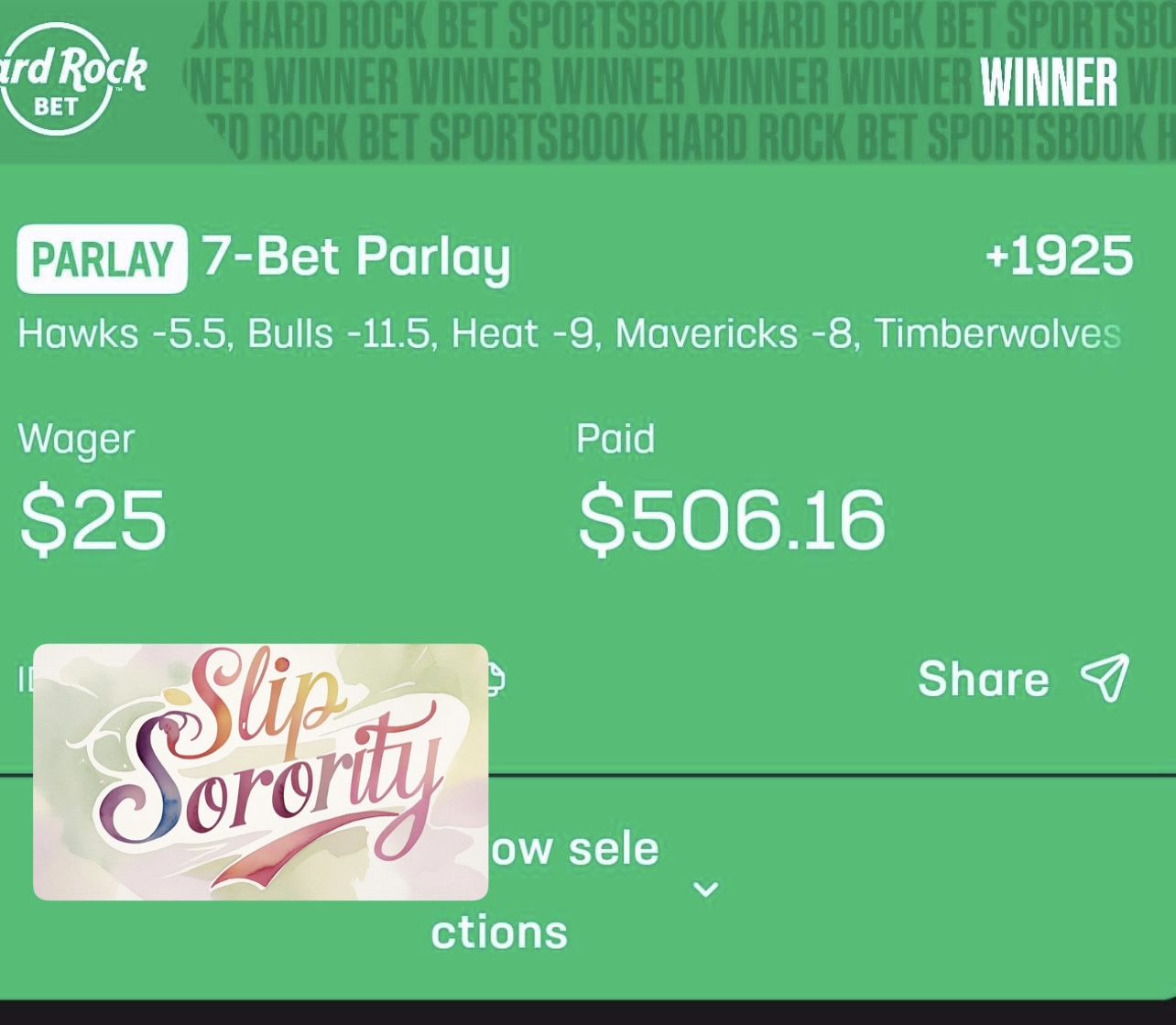Click the truncated 'ow sele' selections text
1176x1025 pixels.
click(x=574, y=848)
